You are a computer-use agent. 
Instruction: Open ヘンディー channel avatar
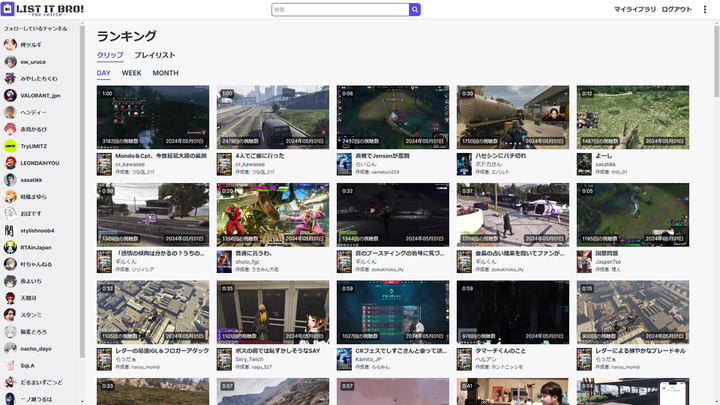[10, 112]
